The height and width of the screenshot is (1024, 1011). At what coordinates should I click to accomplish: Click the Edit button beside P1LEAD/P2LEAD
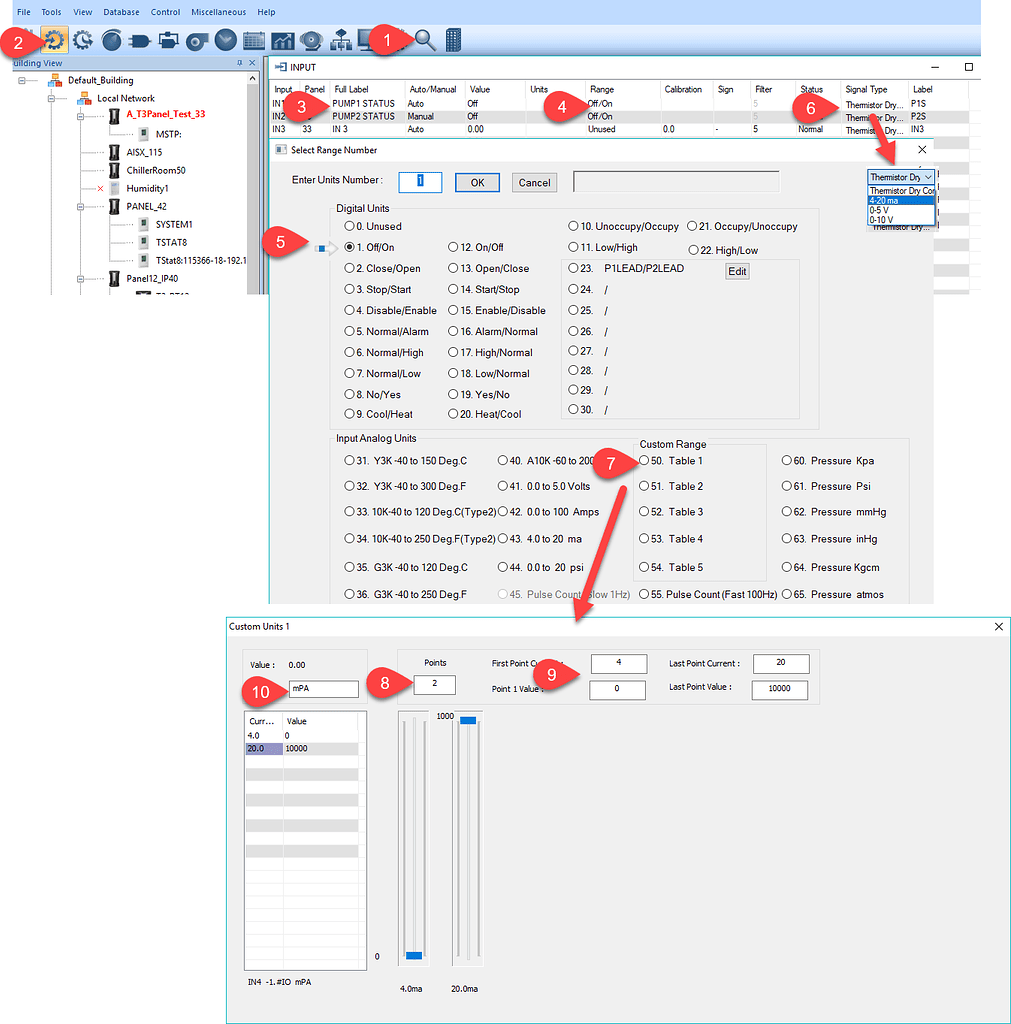(x=737, y=270)
